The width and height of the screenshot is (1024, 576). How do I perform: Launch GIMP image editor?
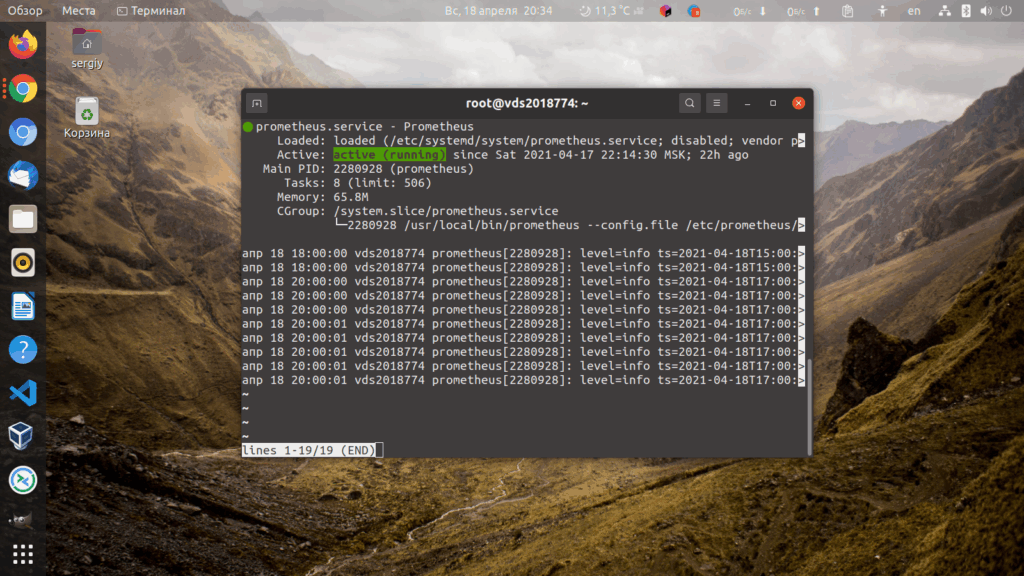tap(21, 520)
